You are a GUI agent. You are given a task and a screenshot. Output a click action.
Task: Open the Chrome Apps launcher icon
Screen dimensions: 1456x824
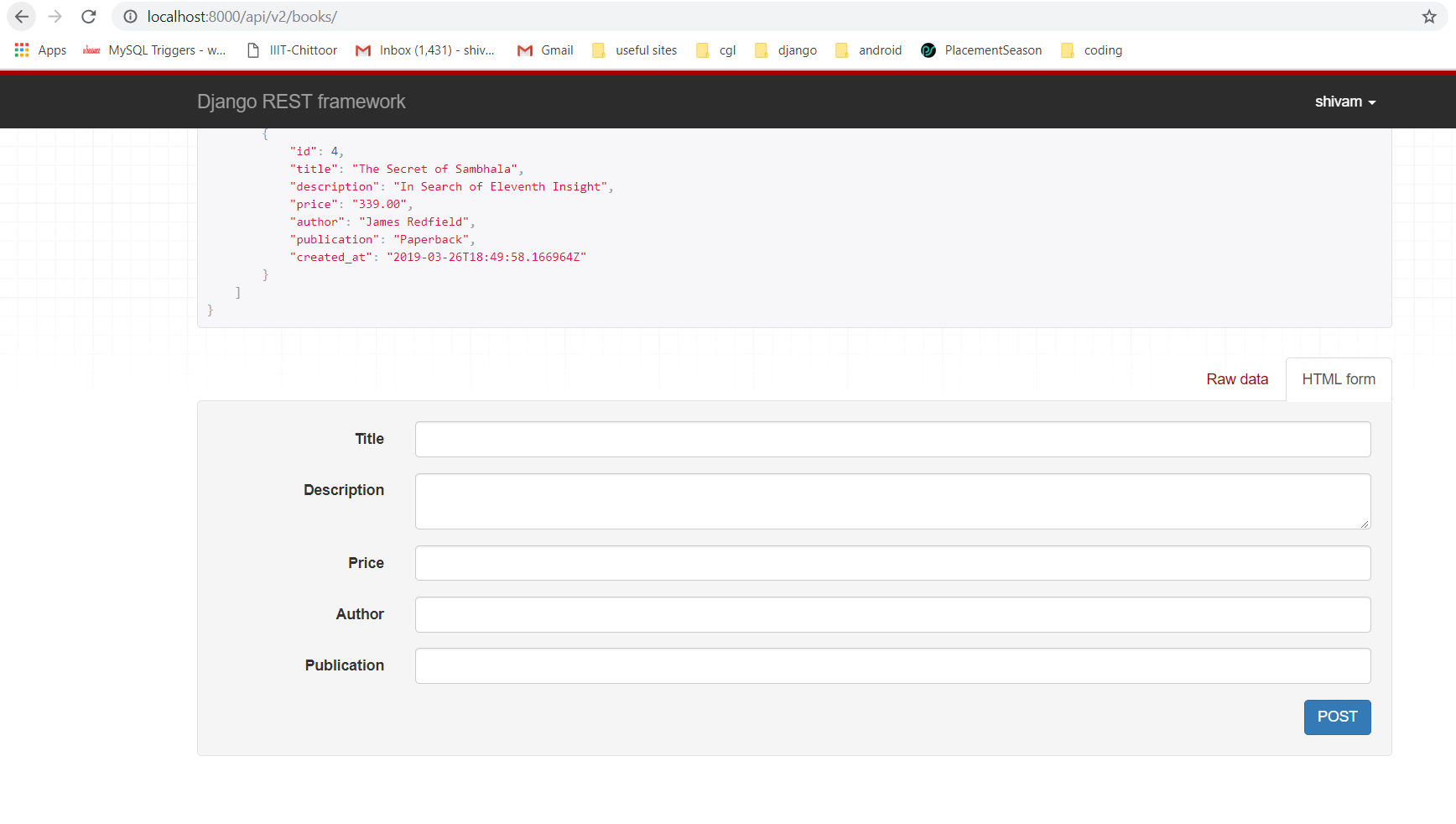click(x=20, y=50)
